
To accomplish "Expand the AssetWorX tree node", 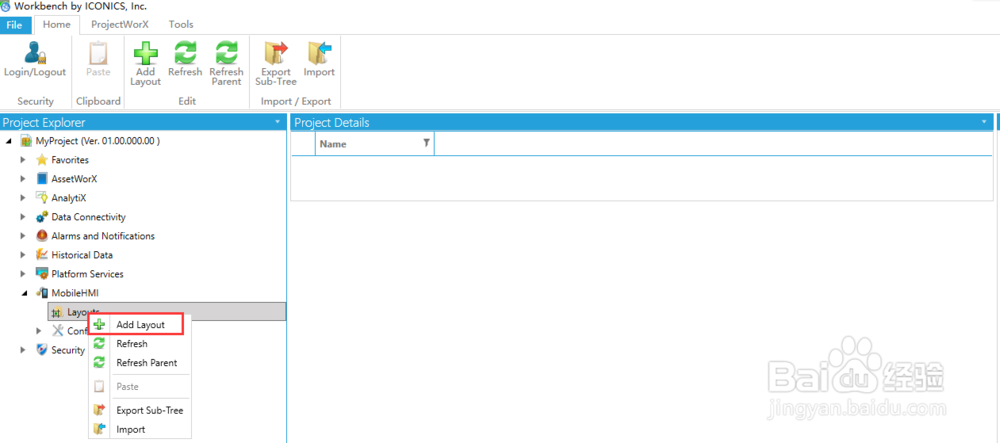I will tap(23, 179).
